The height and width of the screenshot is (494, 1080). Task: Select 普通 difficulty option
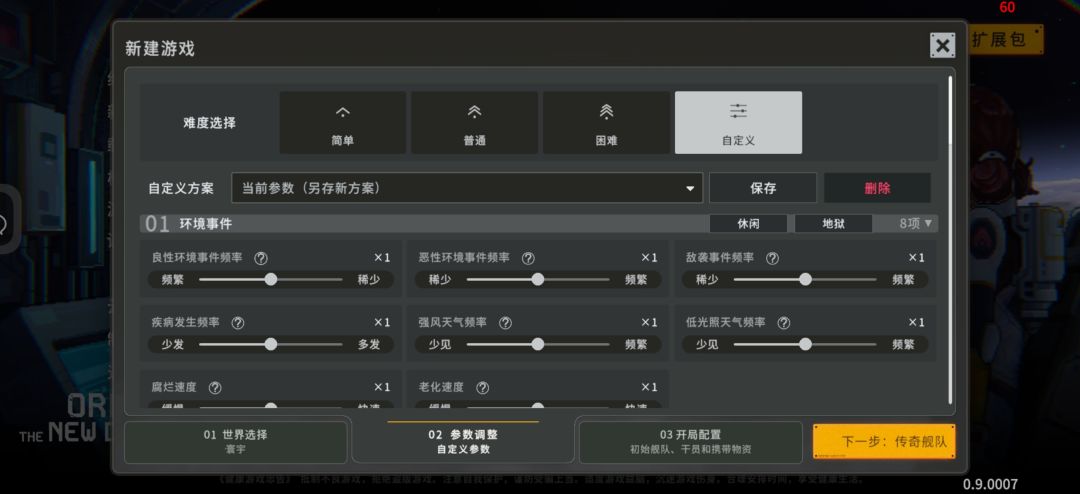coord(475,123)
